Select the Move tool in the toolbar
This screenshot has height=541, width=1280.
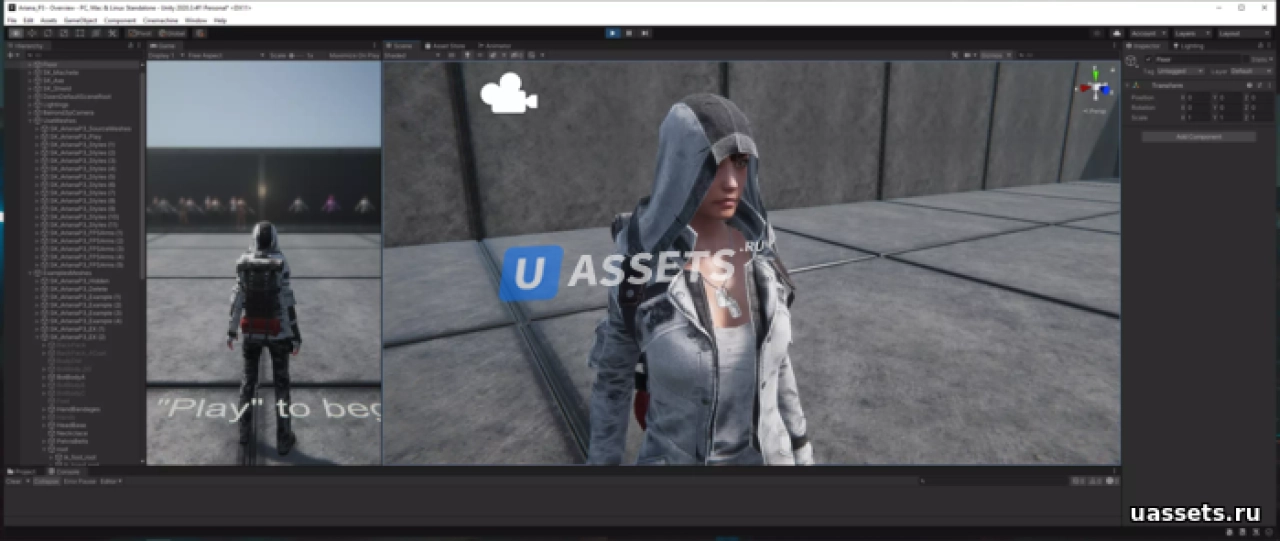tap(32, 33)
